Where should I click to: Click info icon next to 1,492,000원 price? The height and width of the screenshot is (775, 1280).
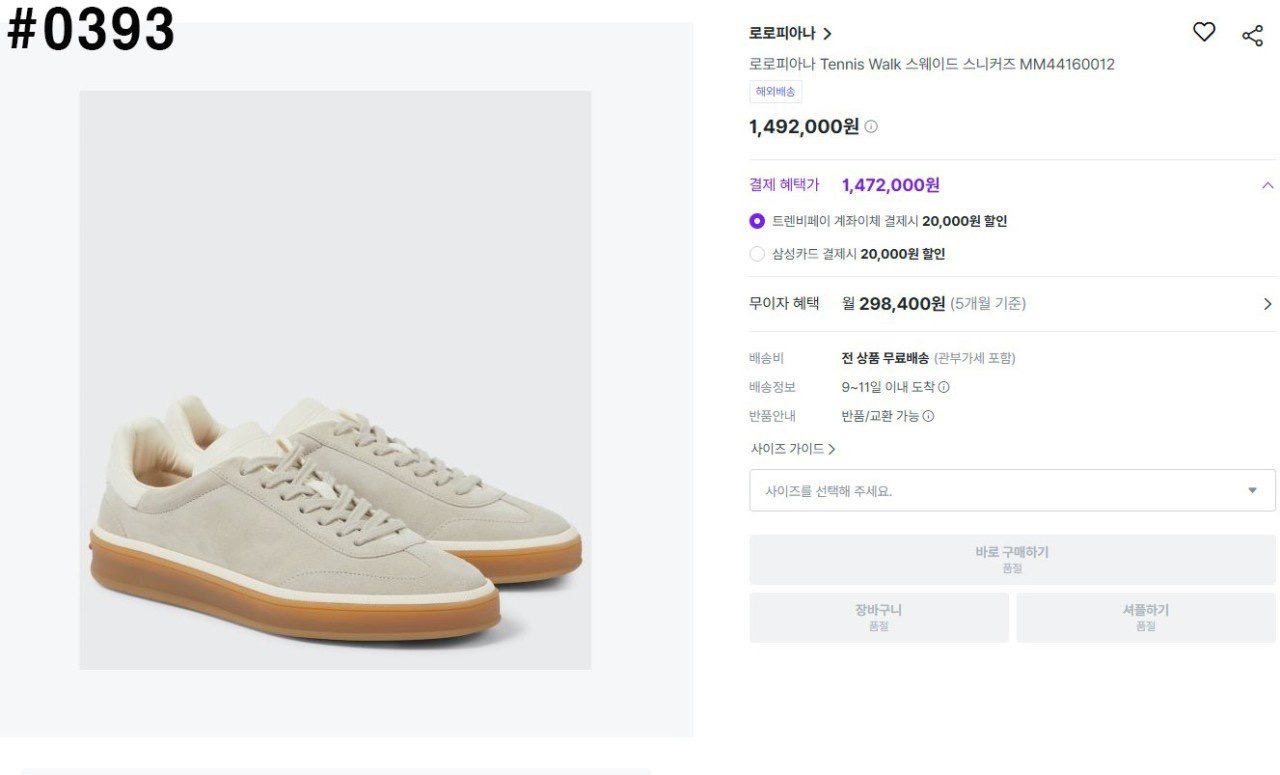coord(871,127)
